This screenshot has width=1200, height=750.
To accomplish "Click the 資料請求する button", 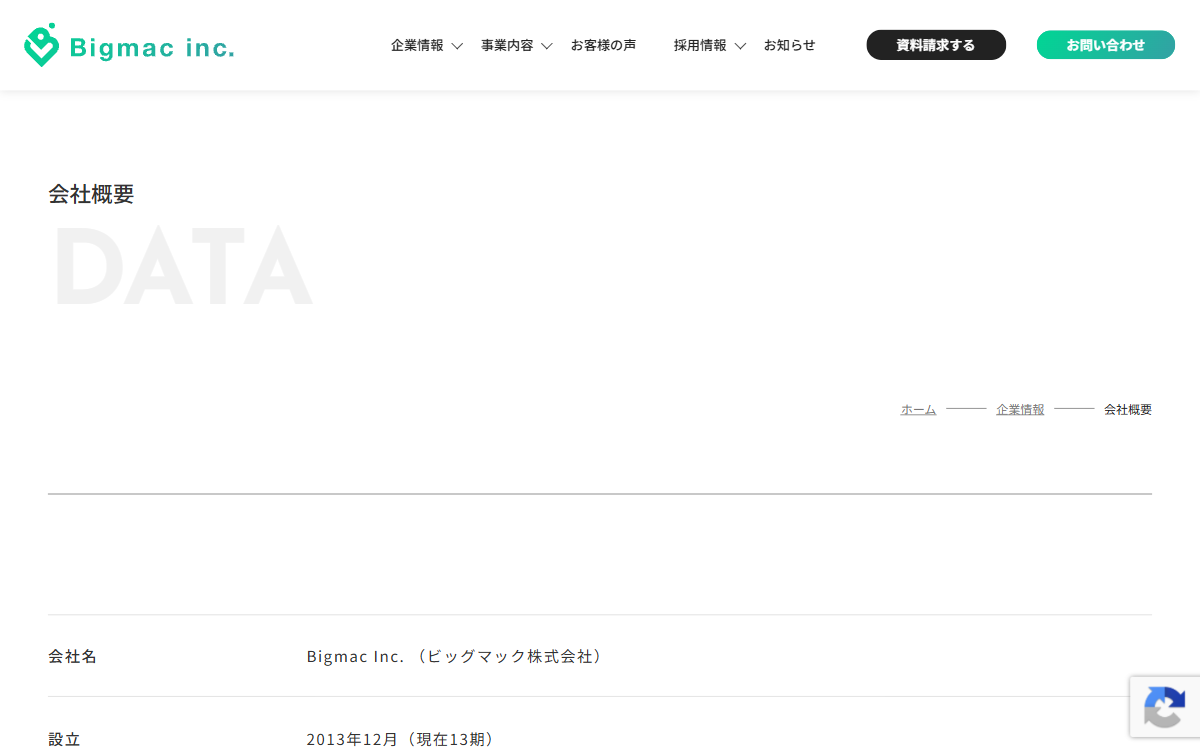I will (936, 45).
